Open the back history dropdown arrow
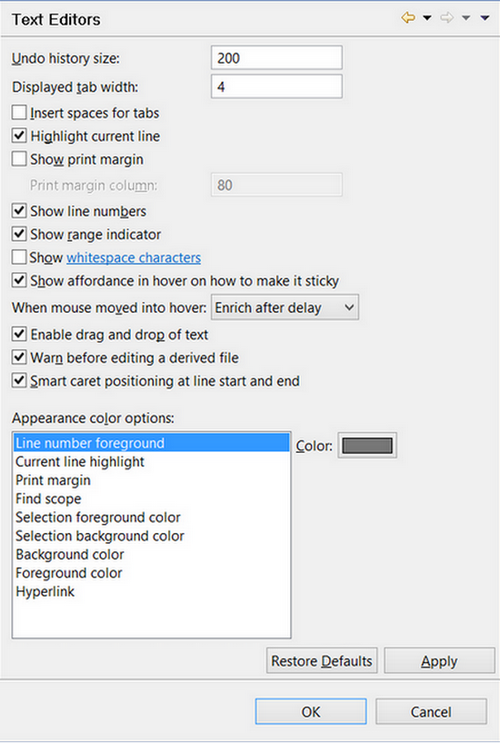500x744 pixels. pyautogui.click(x=427, y=18)
